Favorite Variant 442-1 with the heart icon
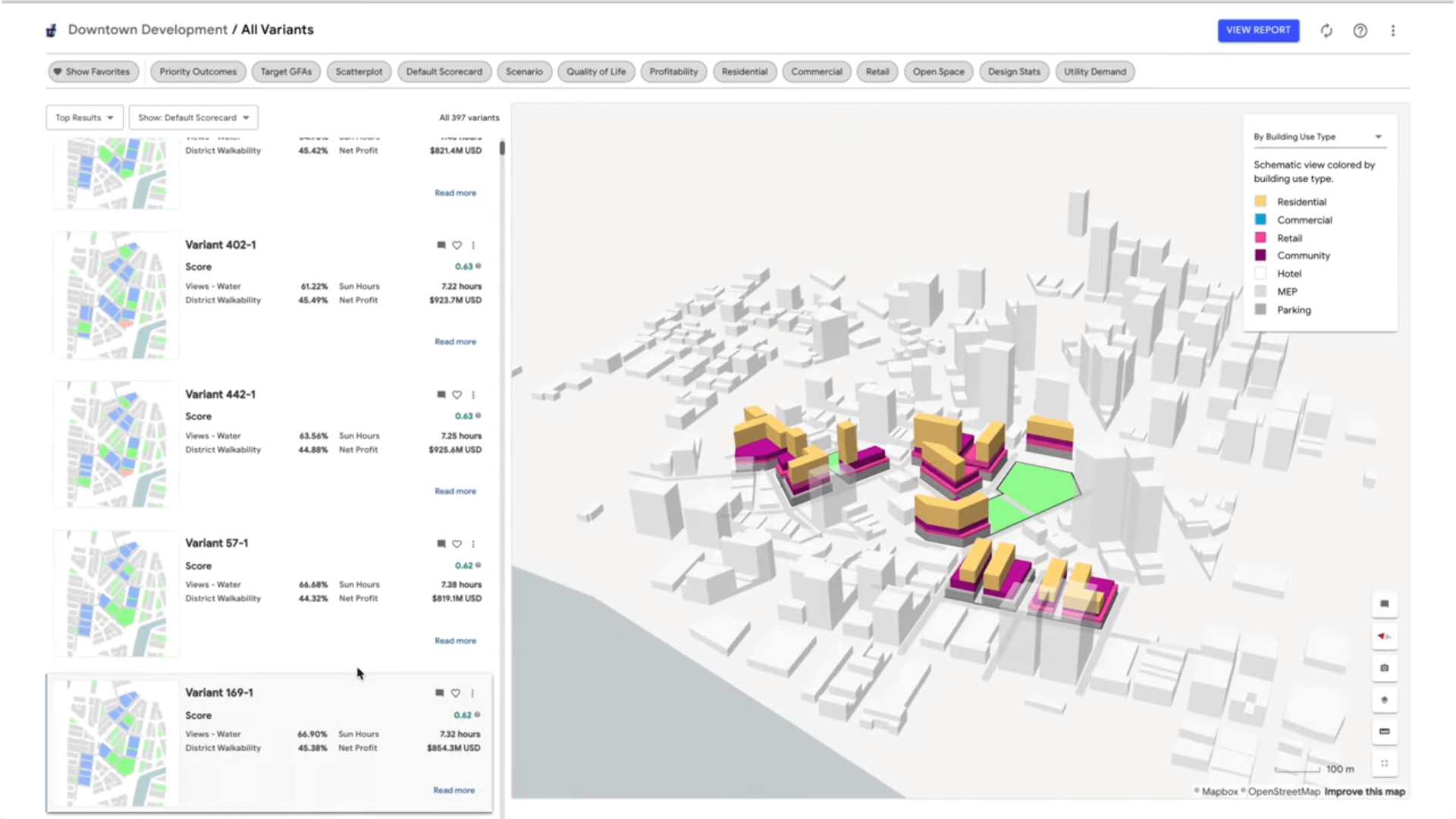This screenshot has width=1456, height=819. coord(457,394)
